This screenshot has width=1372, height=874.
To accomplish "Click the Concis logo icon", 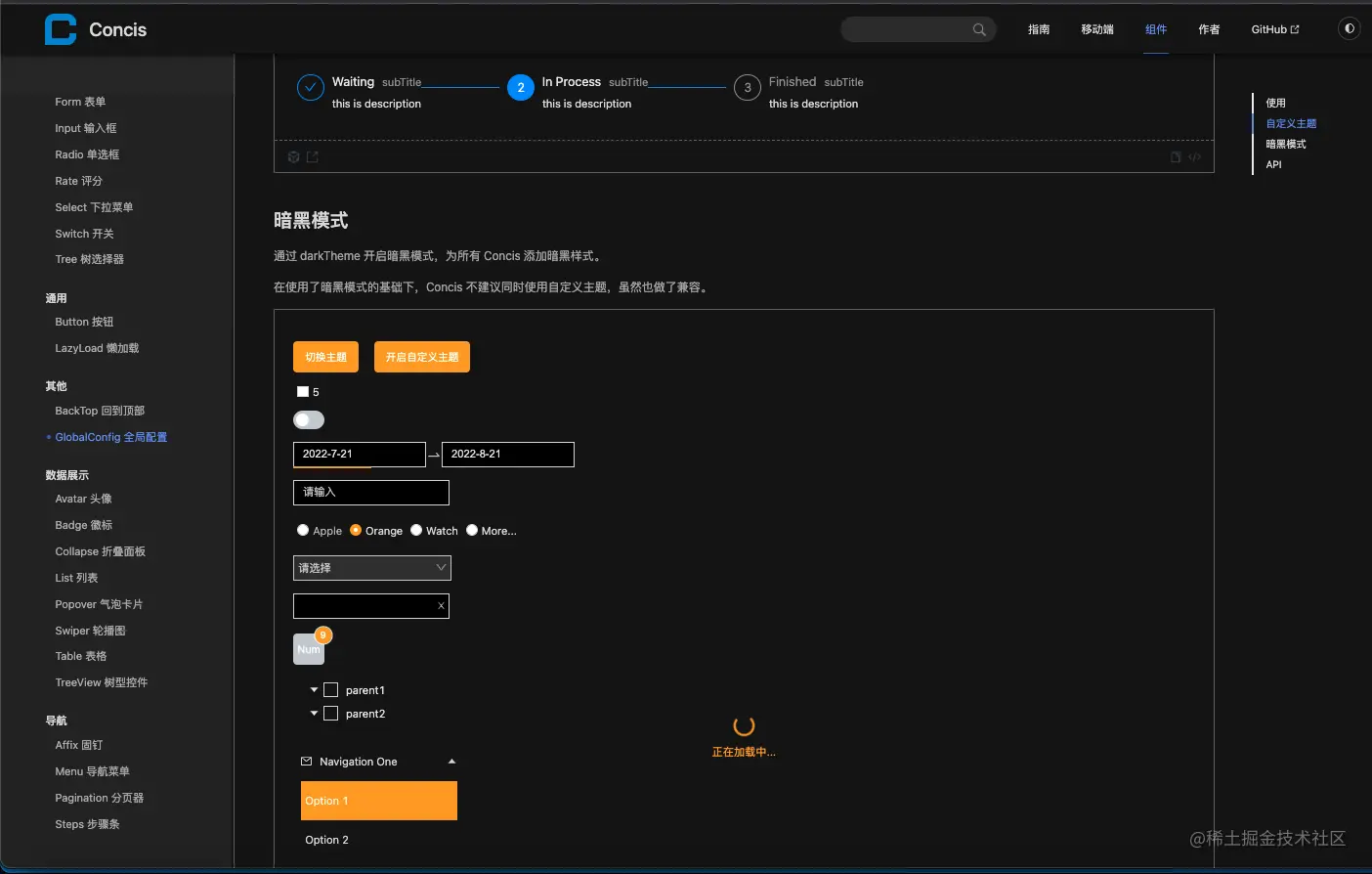I will point(61,29).
